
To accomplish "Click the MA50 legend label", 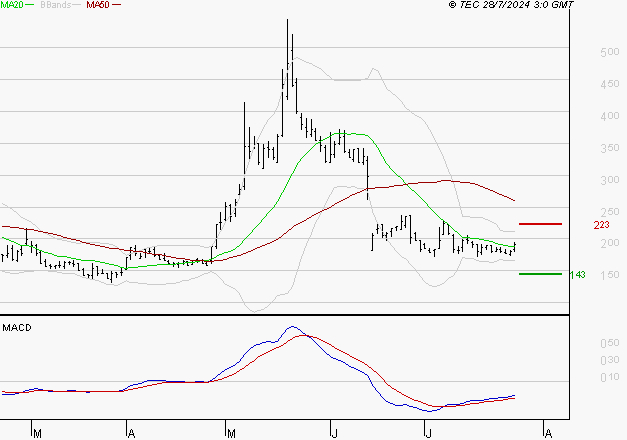I will coord(98,5).
